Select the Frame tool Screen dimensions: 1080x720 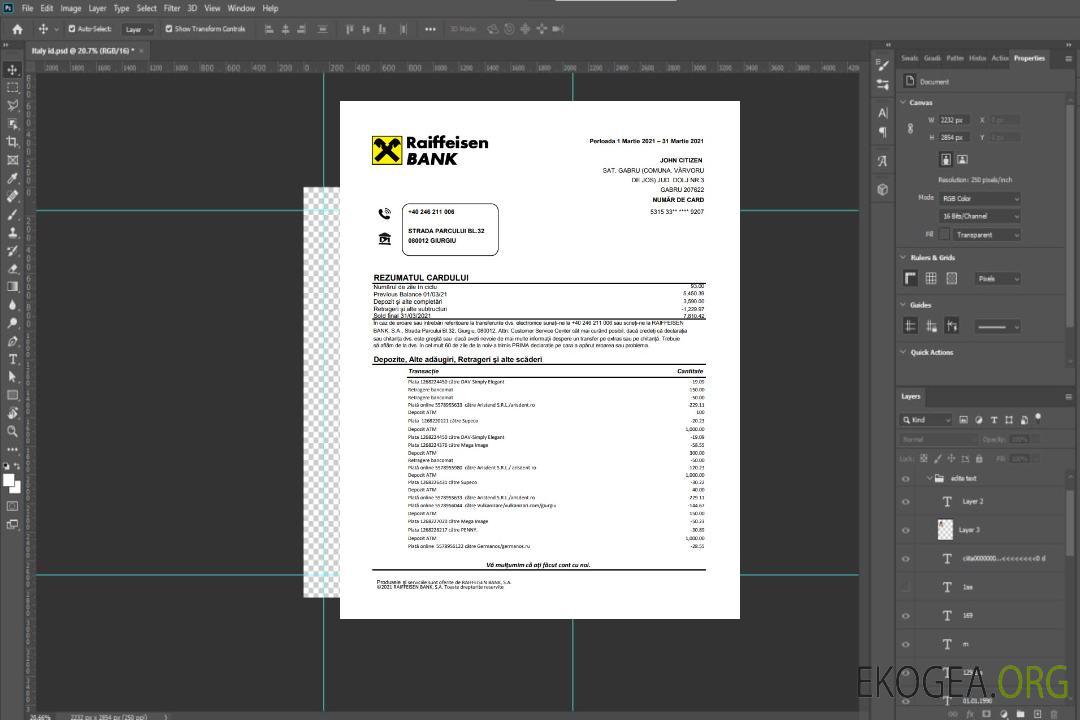point(12,160)
